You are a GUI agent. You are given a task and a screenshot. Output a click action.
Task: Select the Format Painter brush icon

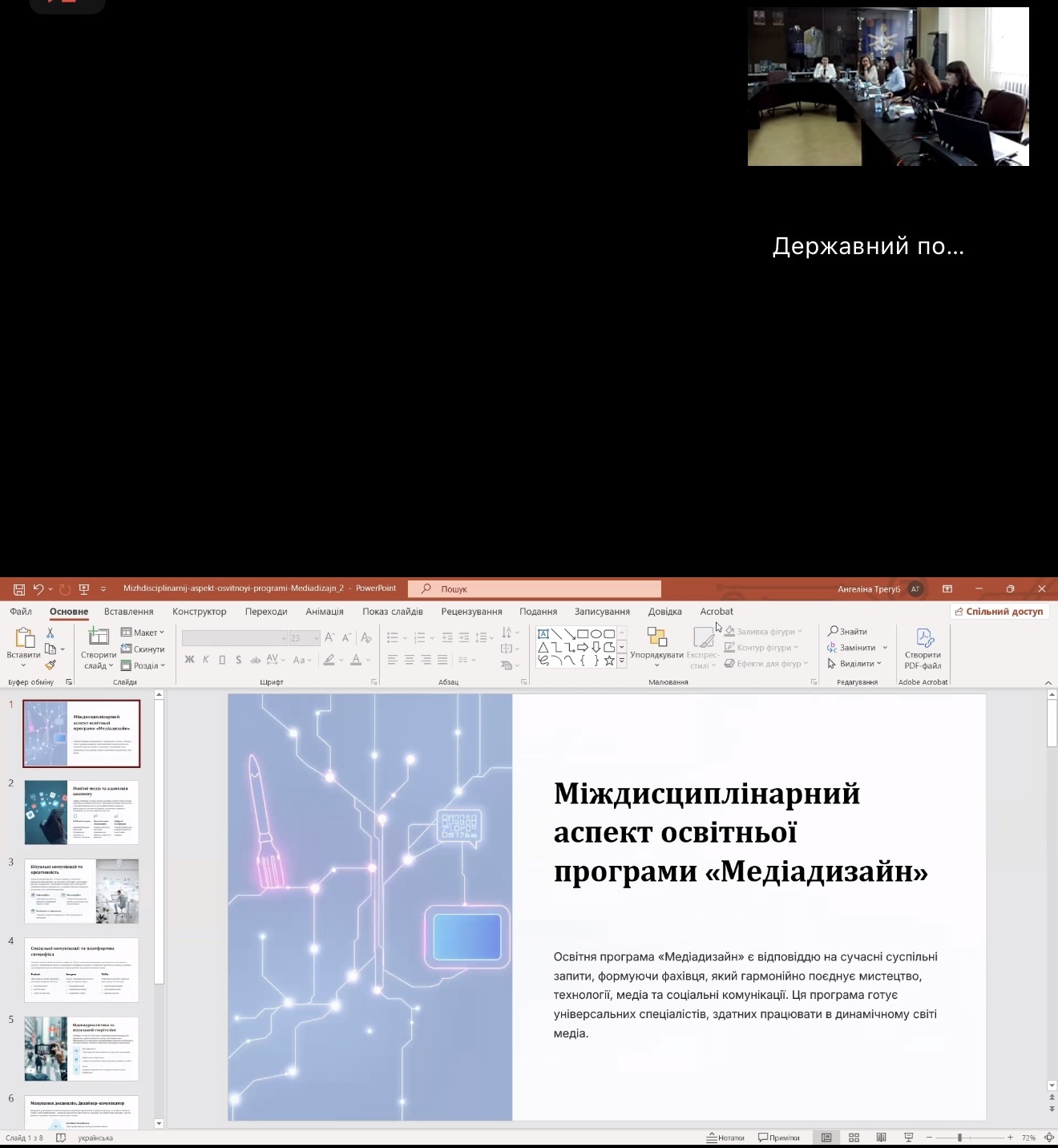50,665
